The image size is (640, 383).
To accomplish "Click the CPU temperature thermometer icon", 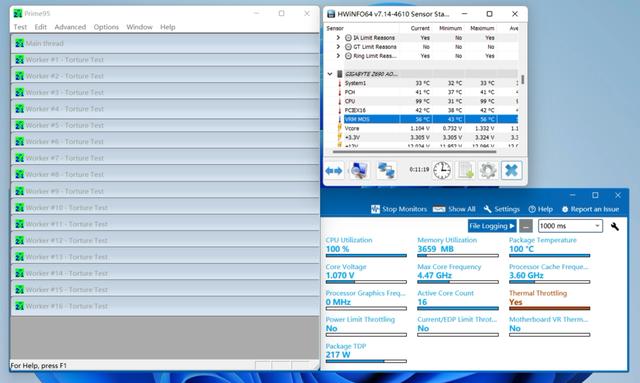I will click(x=339, y=101).
